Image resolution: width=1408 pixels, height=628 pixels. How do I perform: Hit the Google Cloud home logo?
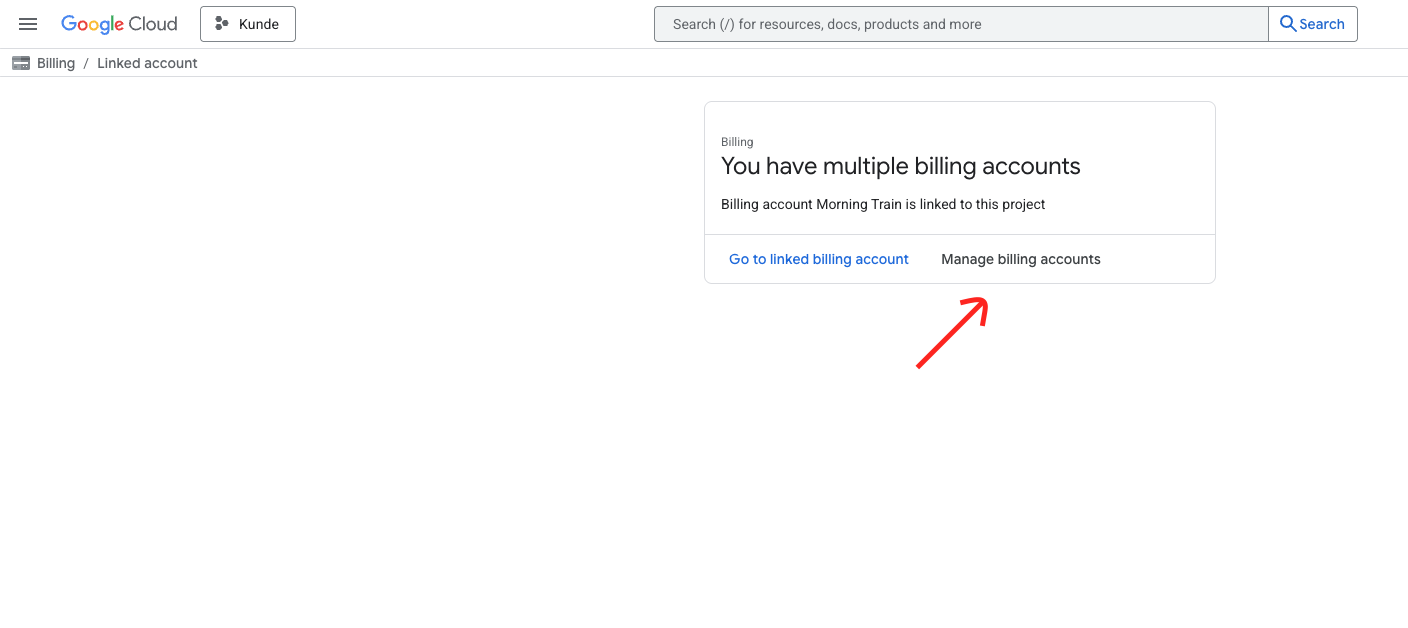(x=119, y=23)
